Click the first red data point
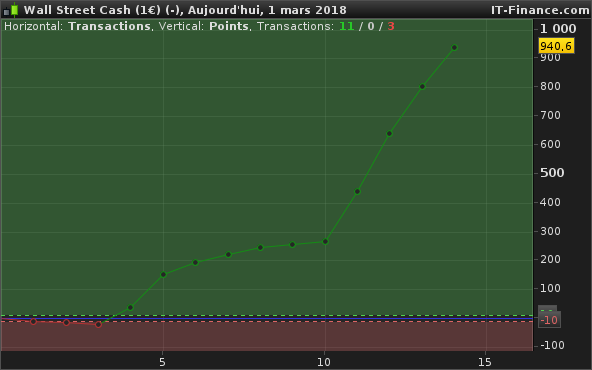The width and height of the screenshot is (592, 370). [33, 321]
